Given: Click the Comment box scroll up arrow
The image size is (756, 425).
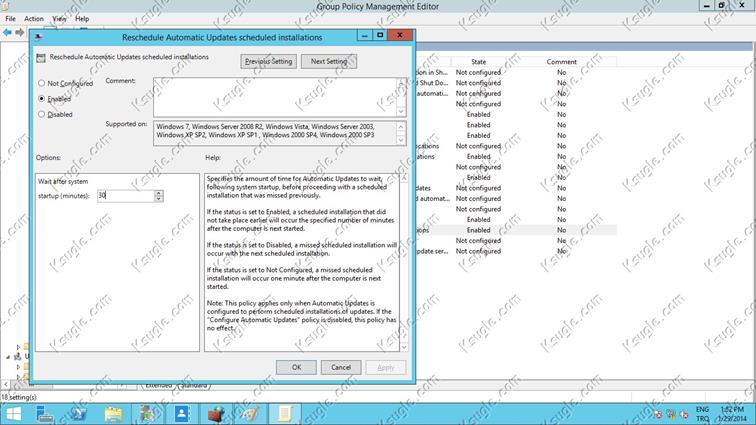Looking at the screenshot, I should tap(401, 83).
